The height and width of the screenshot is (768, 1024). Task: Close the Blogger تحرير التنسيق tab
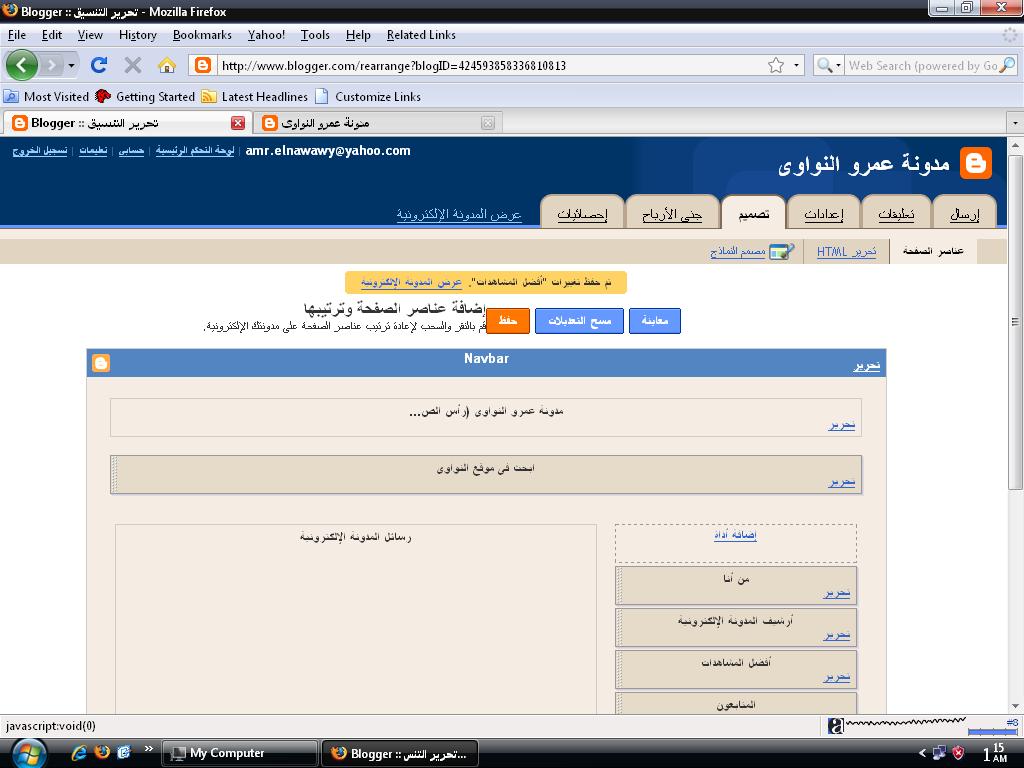click(x=238, y=123)
